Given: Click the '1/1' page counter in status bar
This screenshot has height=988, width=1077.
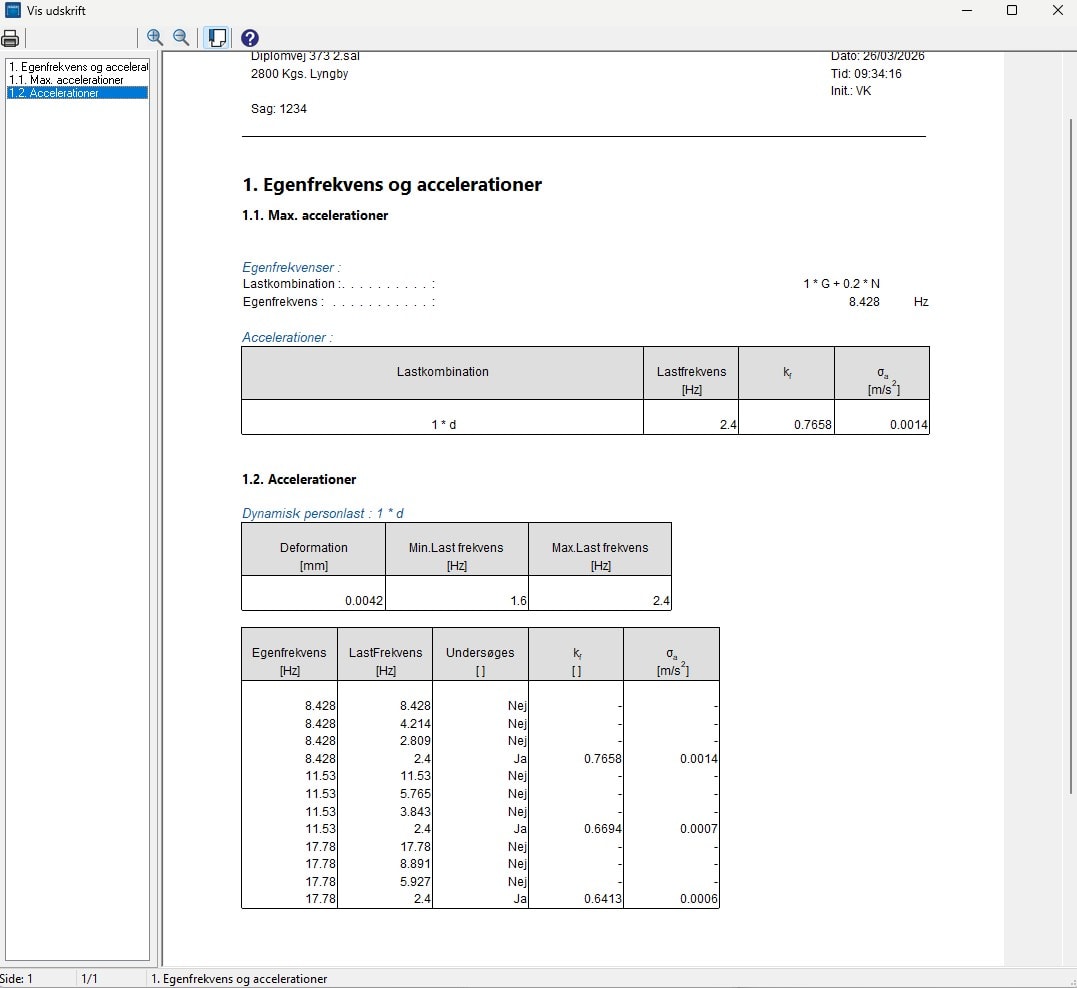Looking at the screenshot, I should point(89,979).
